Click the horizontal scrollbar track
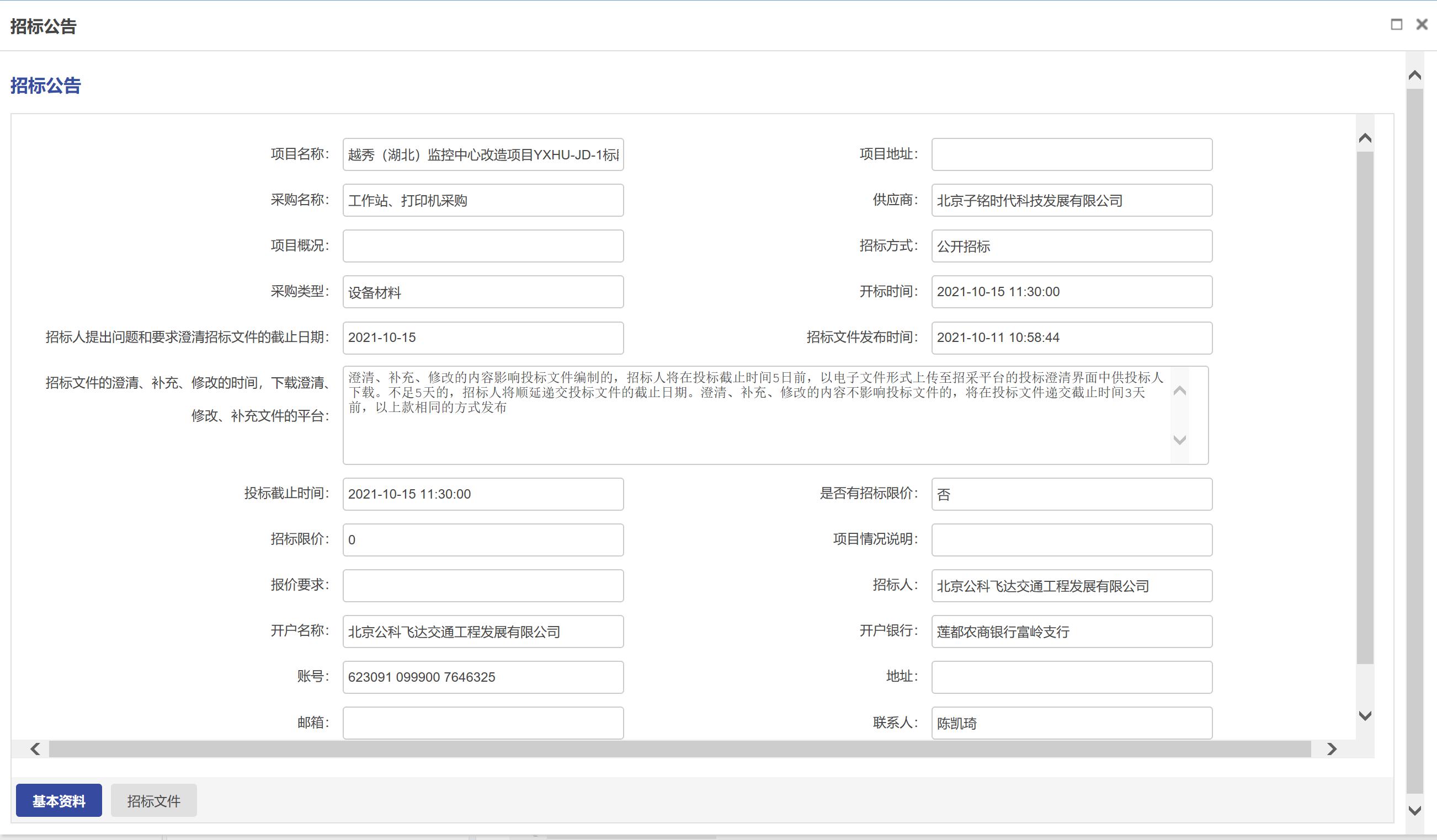Image resolution: width=1437 pixels, height=840 pixels. [x=679, y=749]
